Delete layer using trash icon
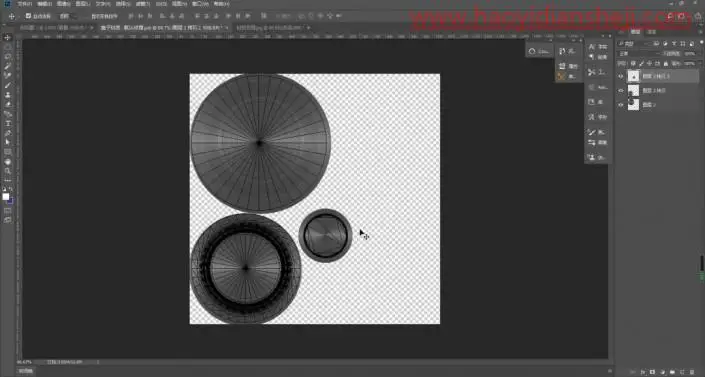 pyautogui.click(x=692, y=372)
